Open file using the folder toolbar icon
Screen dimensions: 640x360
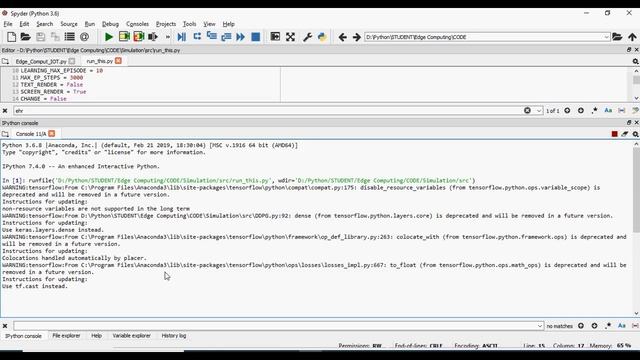(x=26, y=37)
